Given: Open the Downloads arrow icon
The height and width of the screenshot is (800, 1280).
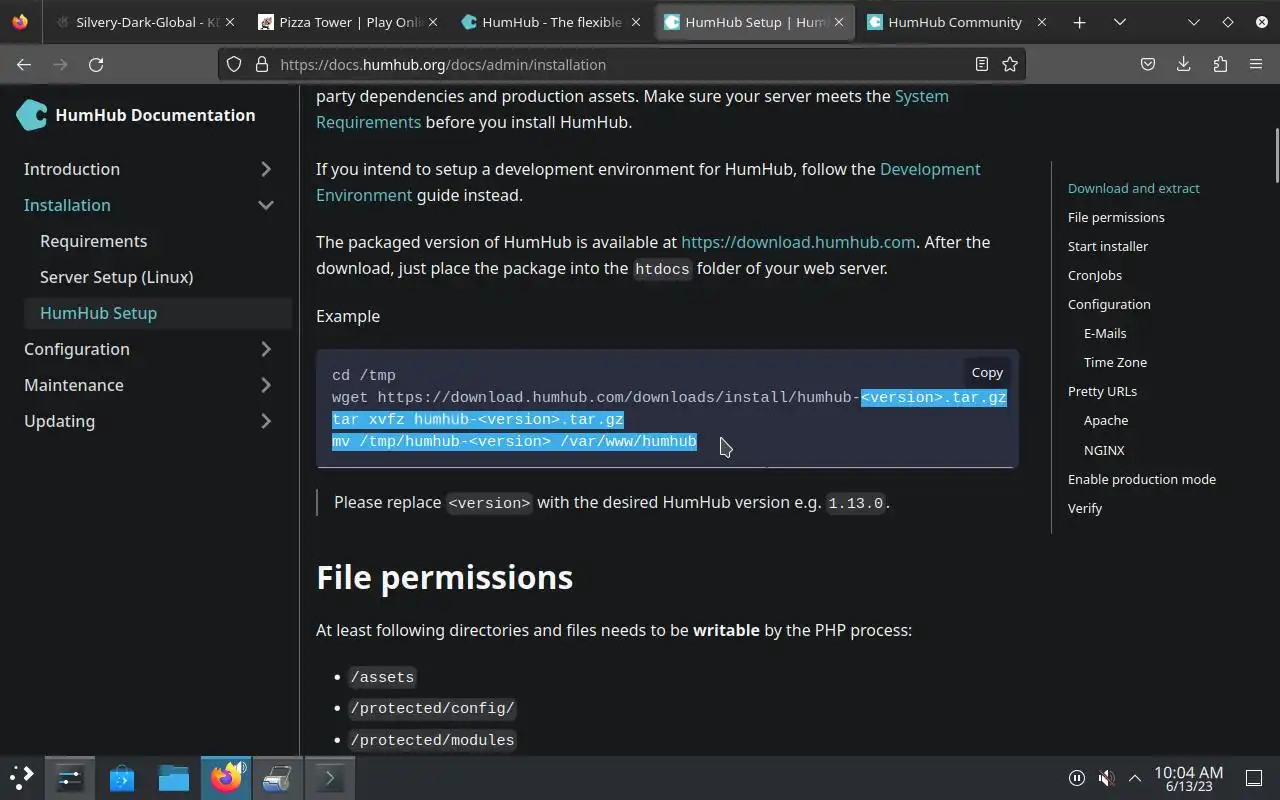Looking at the screenshot, I should click(1184, 64).
